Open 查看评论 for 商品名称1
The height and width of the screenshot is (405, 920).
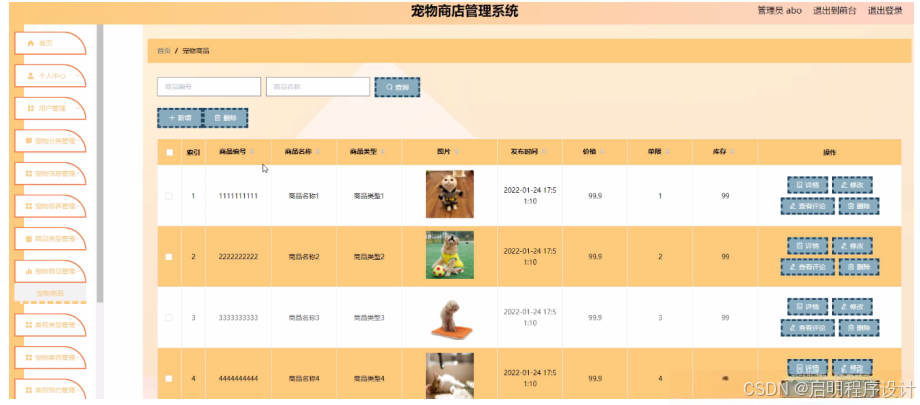[807, 206]
